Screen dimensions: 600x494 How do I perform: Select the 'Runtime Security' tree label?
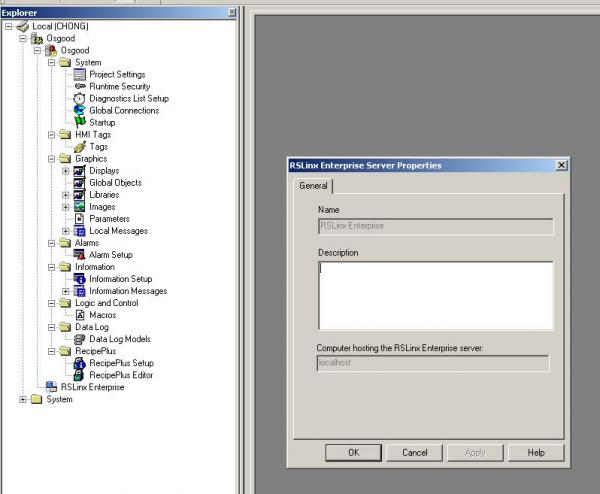120,86
